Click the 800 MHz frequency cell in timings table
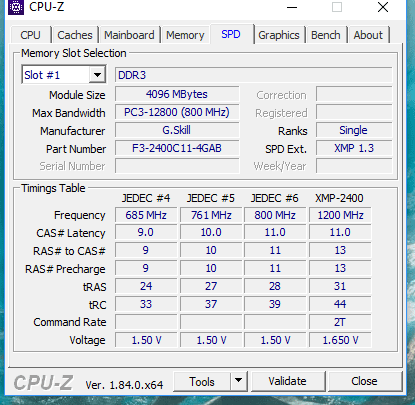The width and height of the screenshot is (415, 405). [x=275, y=215]
